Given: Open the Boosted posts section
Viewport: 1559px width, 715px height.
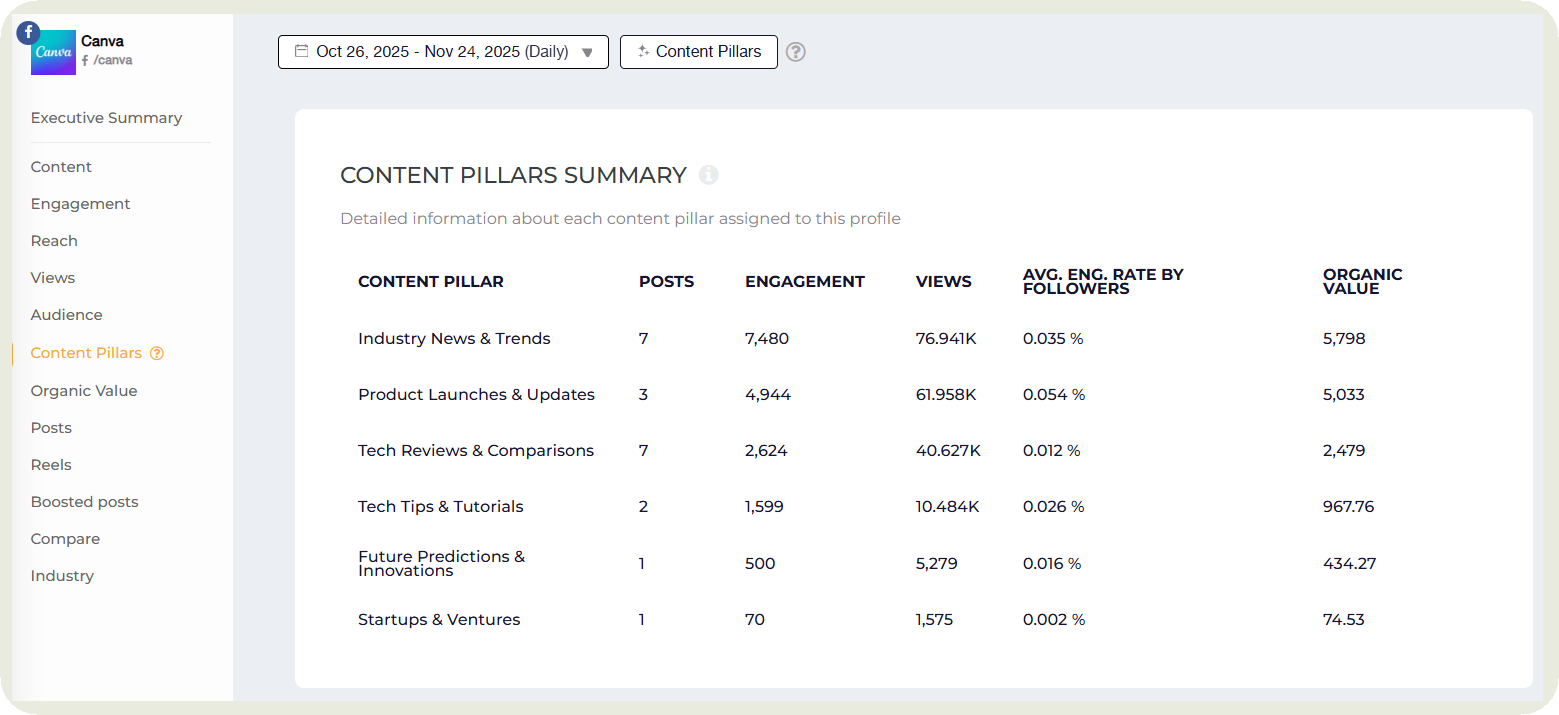Looking at the screenshot, I should pos(84,501).
